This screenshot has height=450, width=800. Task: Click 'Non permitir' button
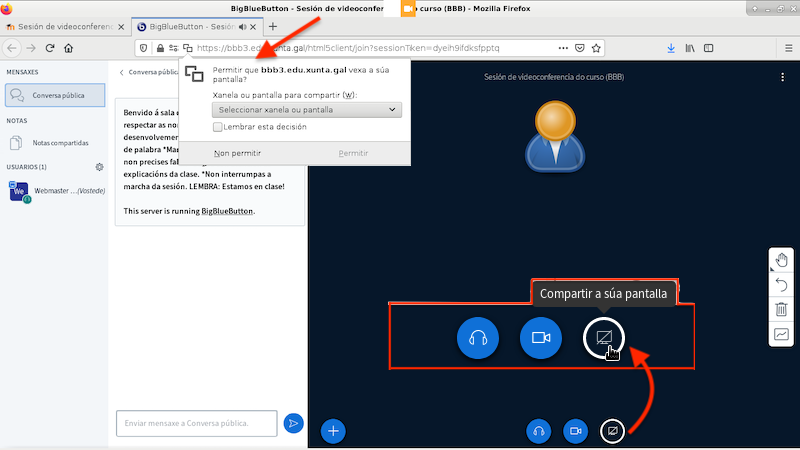coord(238,154)
